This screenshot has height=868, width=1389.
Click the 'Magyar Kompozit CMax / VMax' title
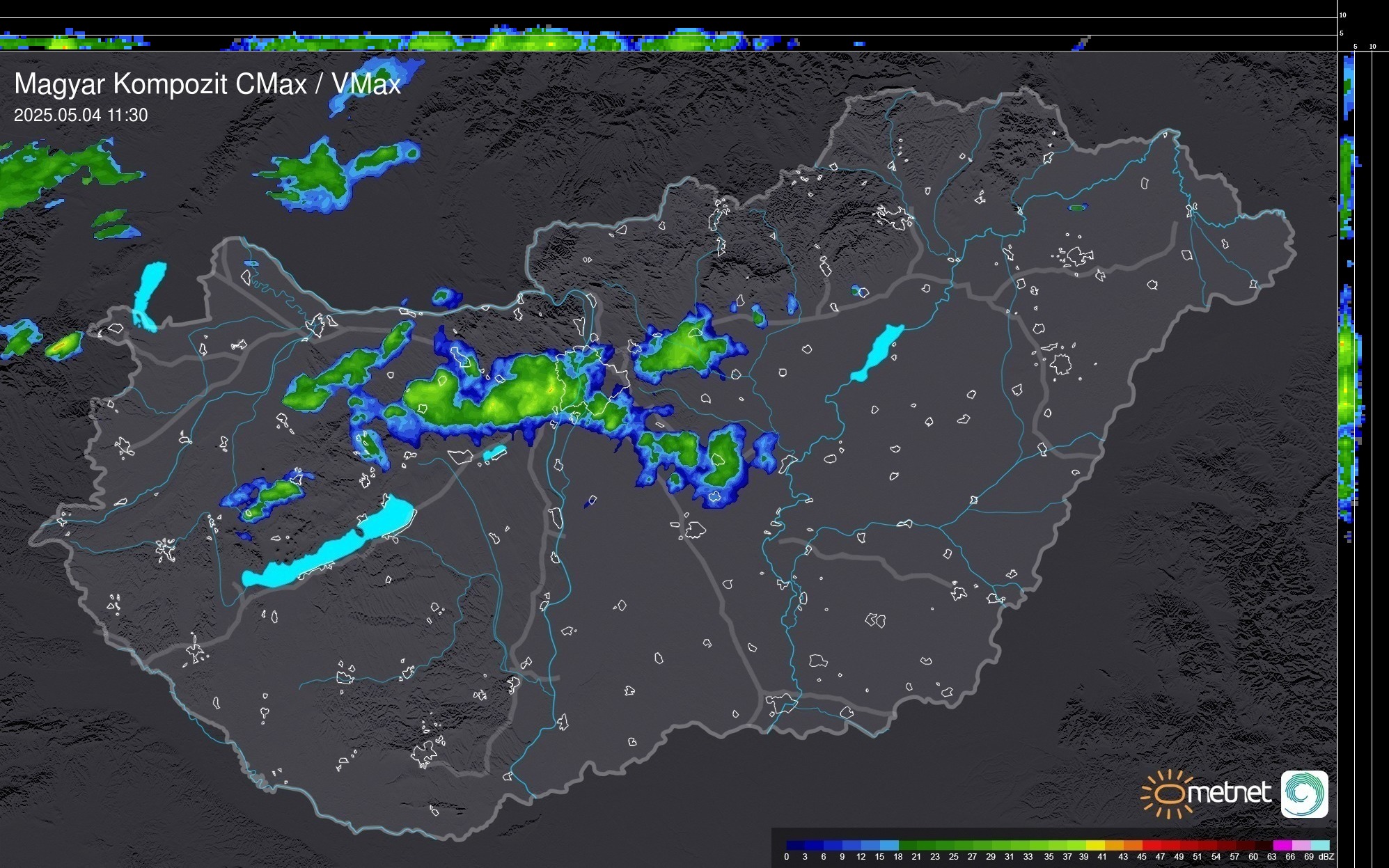pyautogui.click(x=207, y=84)
